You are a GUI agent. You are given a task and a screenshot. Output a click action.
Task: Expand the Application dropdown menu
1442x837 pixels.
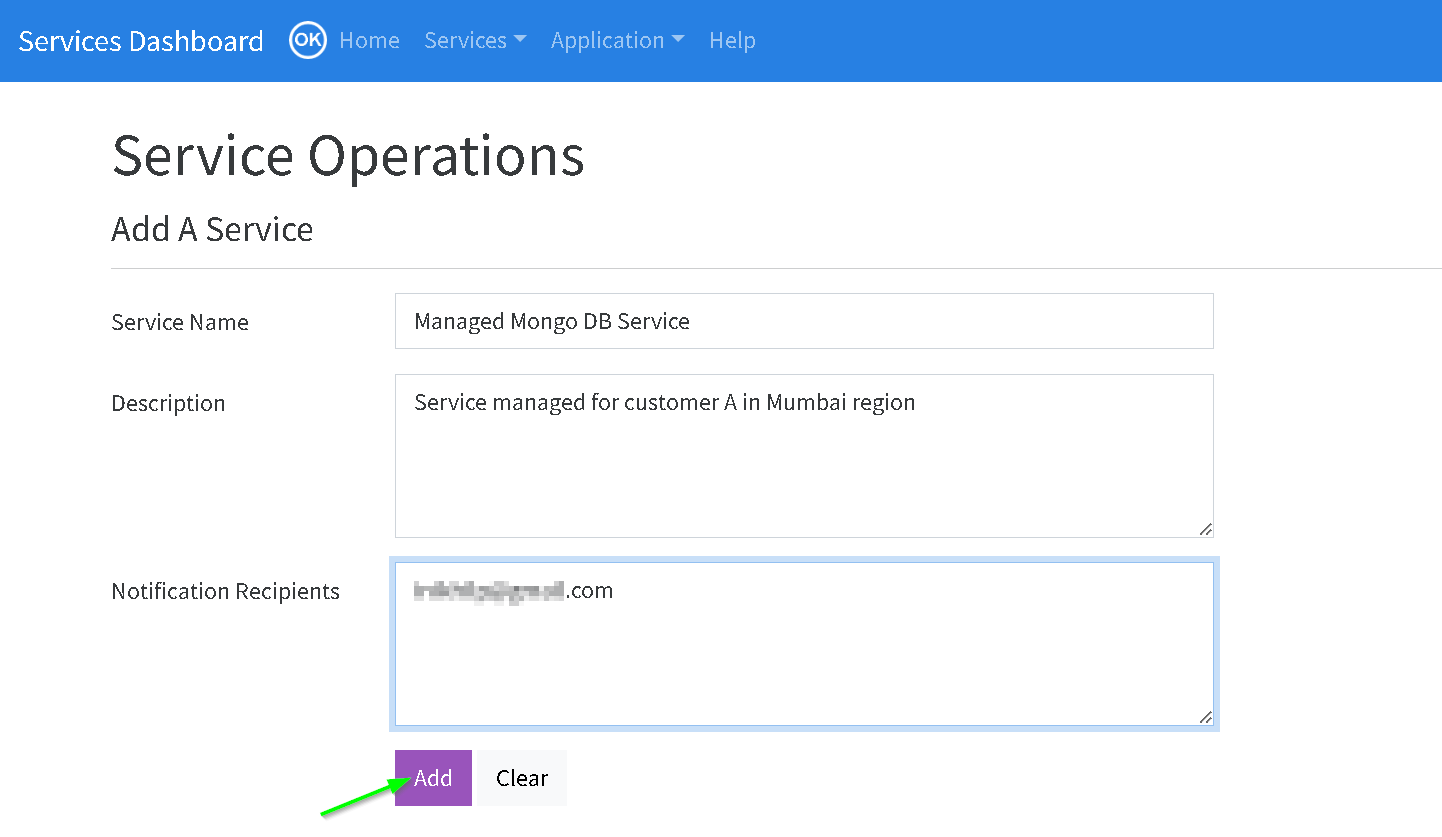click(x=617, y=41)
